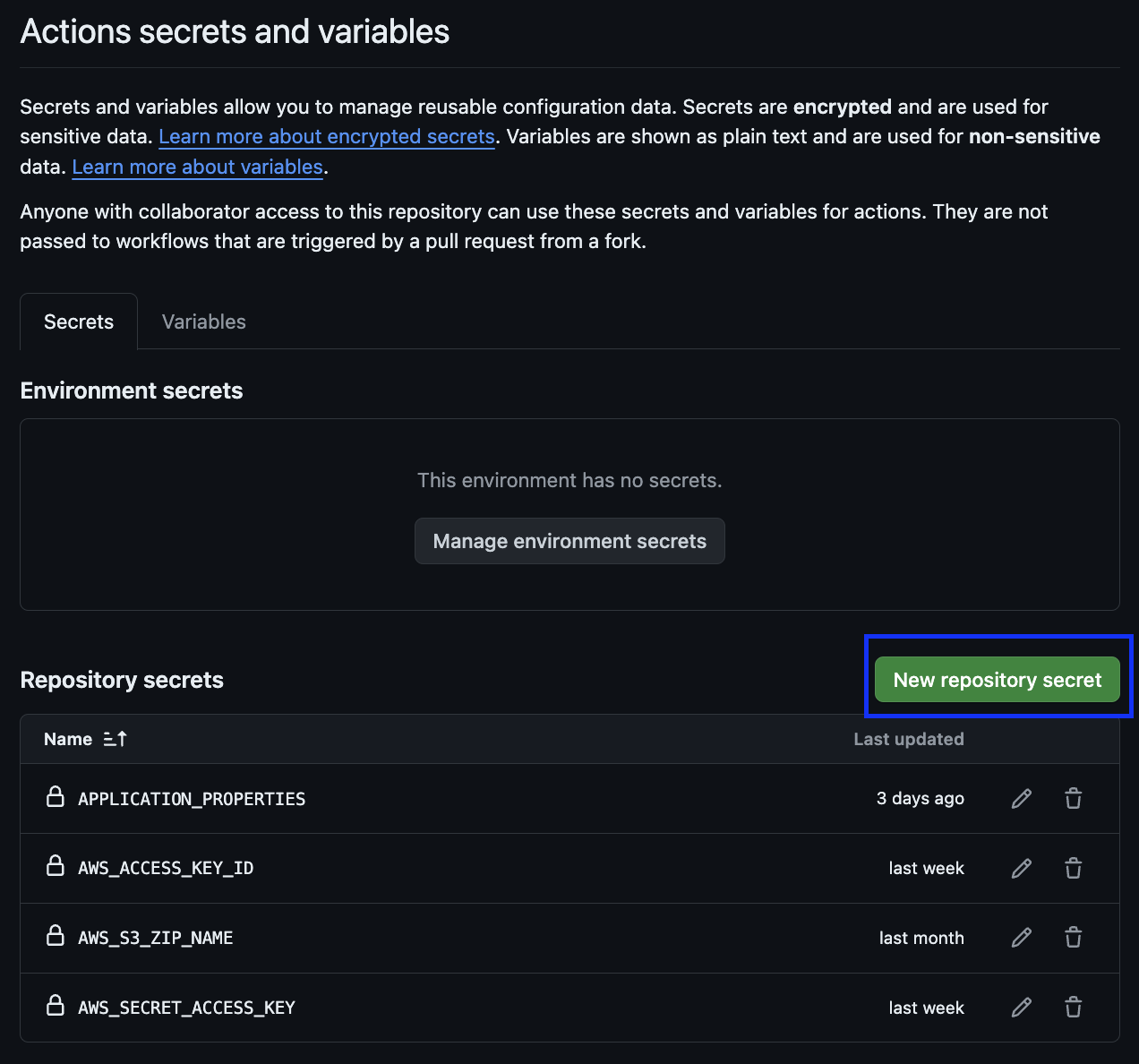
Task: Open the Learn more about encrypted secrets link
Action: tap(327, 136)
